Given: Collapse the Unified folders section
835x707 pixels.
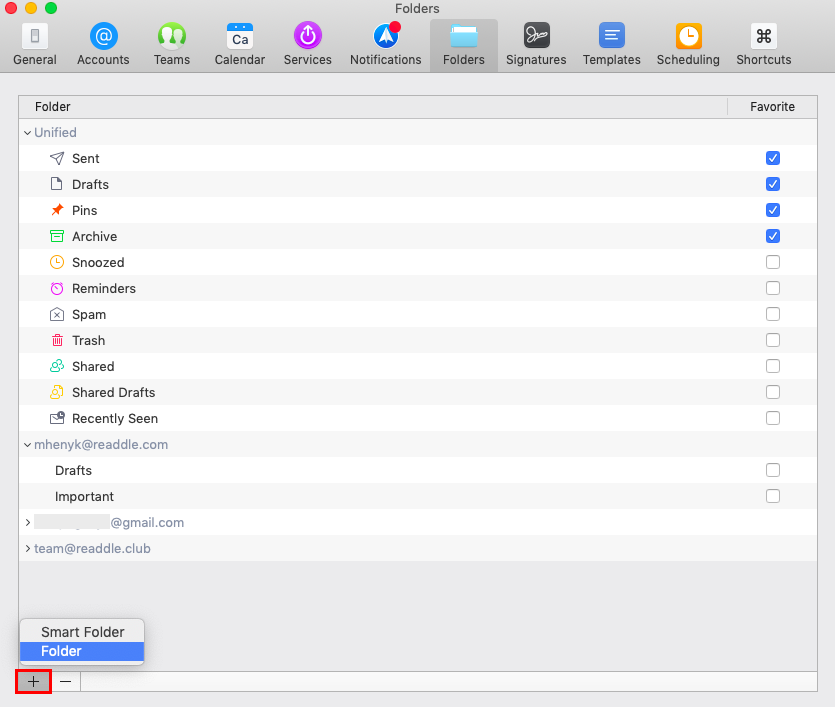Looking at the screenshot, I should pos(27,132).
